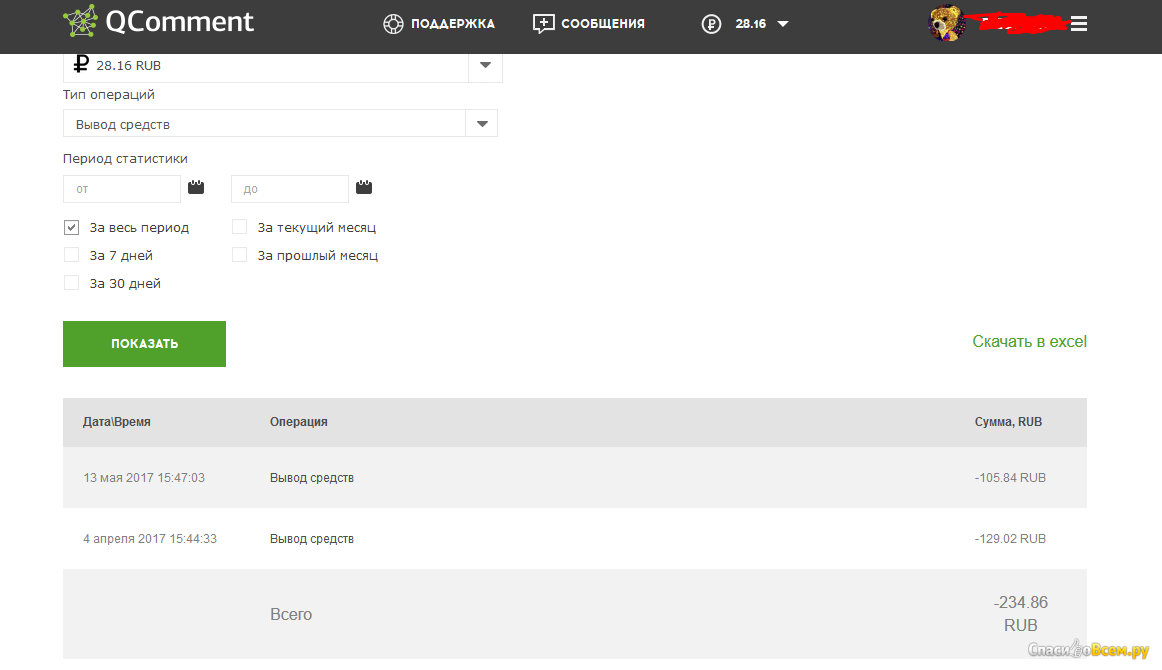Click the QComment logo icon
This screenshot has width=1162, height=670.
[81, 23]
